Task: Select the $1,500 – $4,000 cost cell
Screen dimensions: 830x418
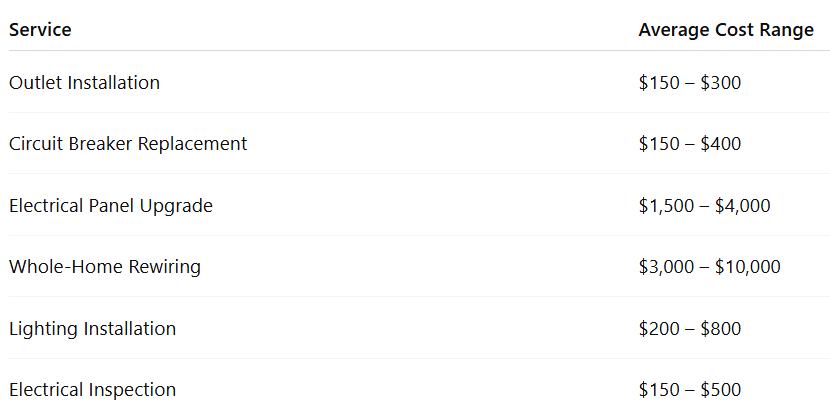Action: point(704,206)
